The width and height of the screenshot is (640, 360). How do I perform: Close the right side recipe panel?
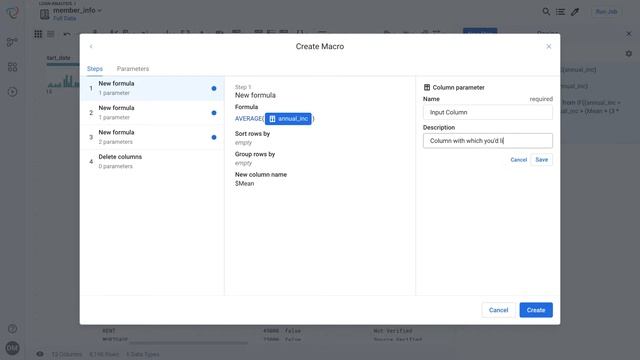click(x=629, y=34)
